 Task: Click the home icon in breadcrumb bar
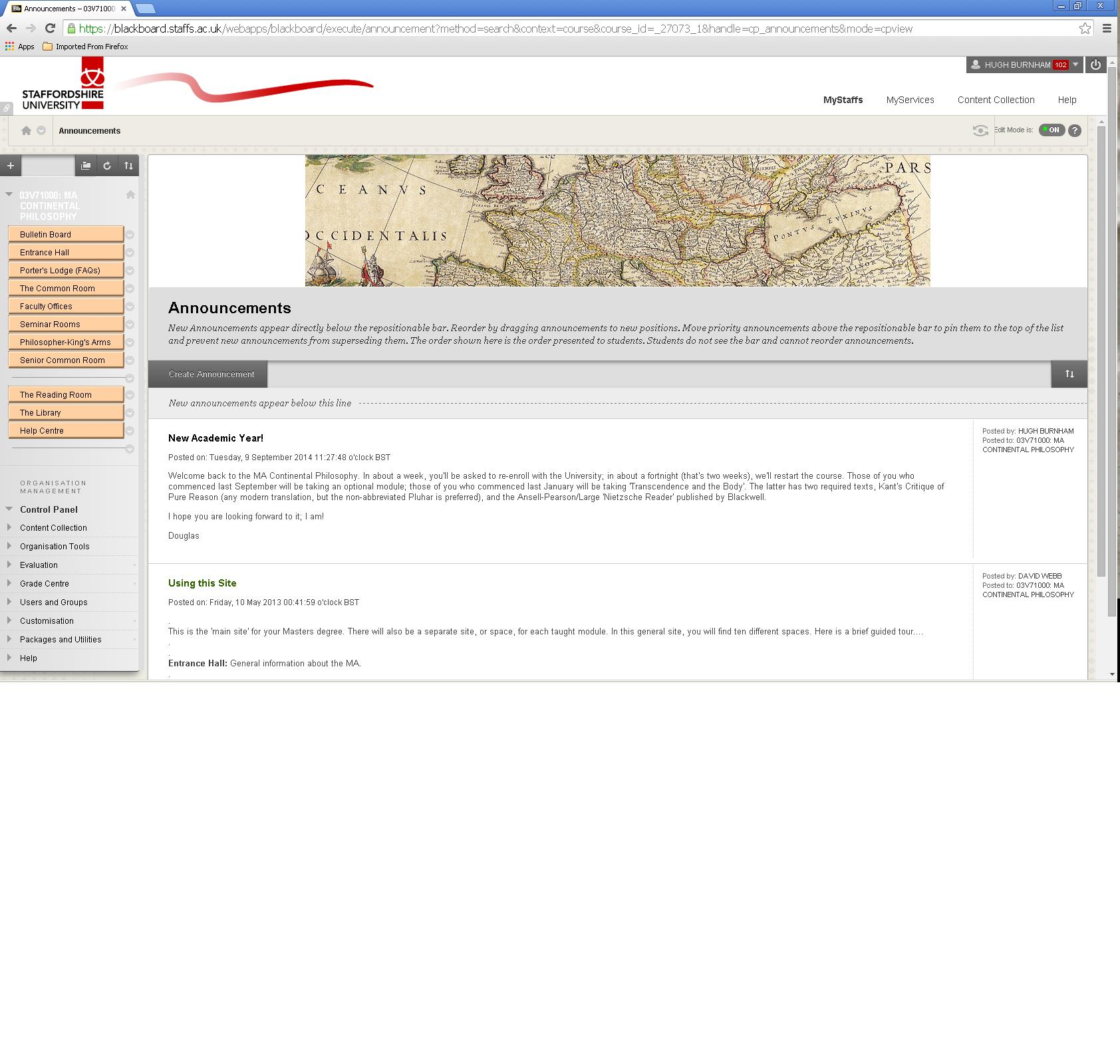(26, 130)
